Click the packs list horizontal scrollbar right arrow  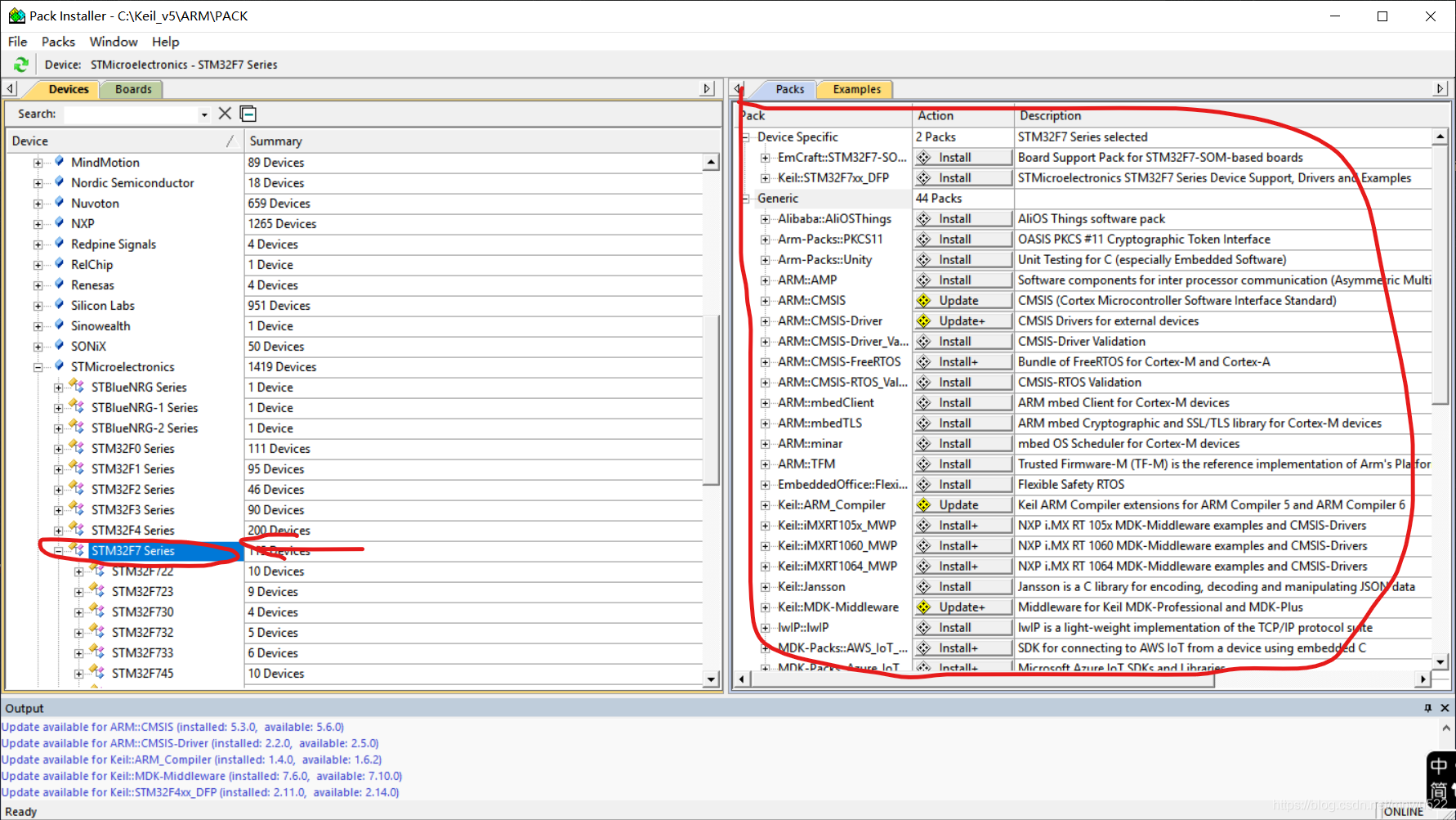[x=1424, y=679]
